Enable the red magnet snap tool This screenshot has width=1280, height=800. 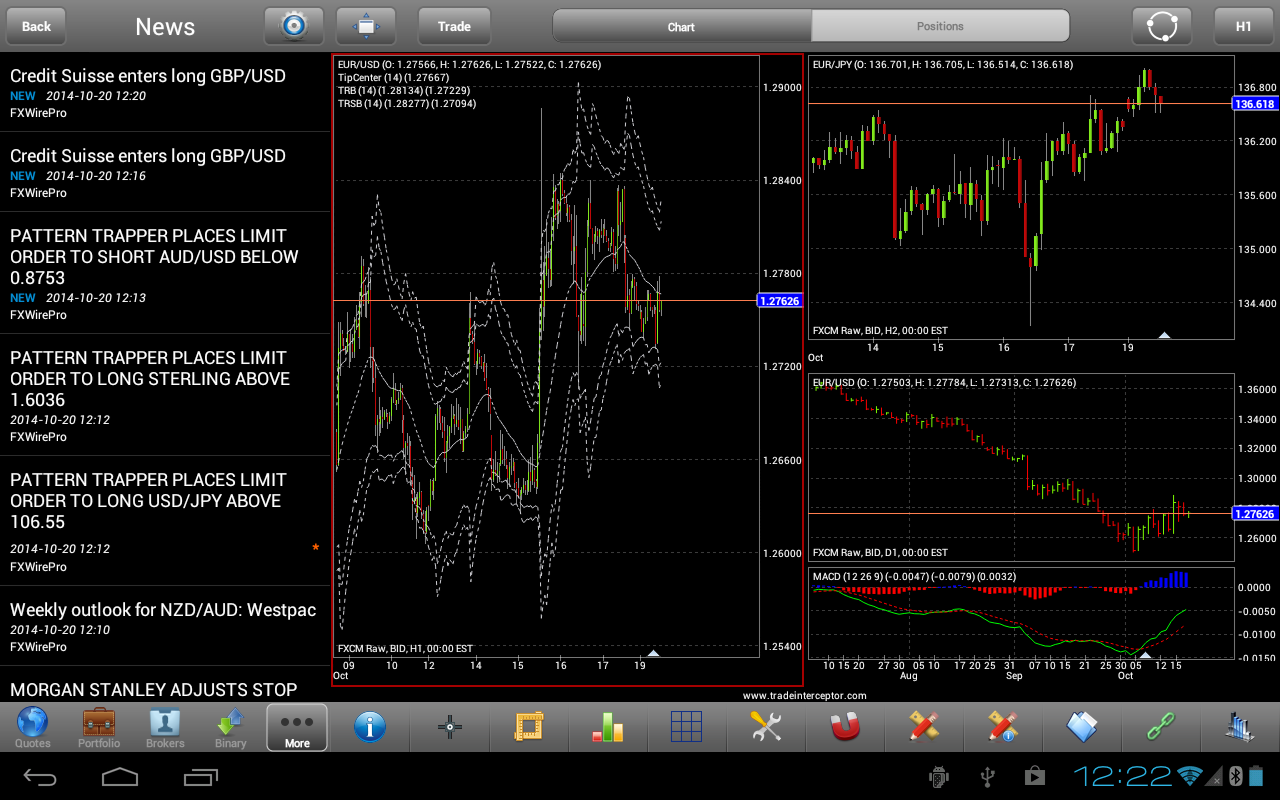pyautogui.click(x=845, y=727)
